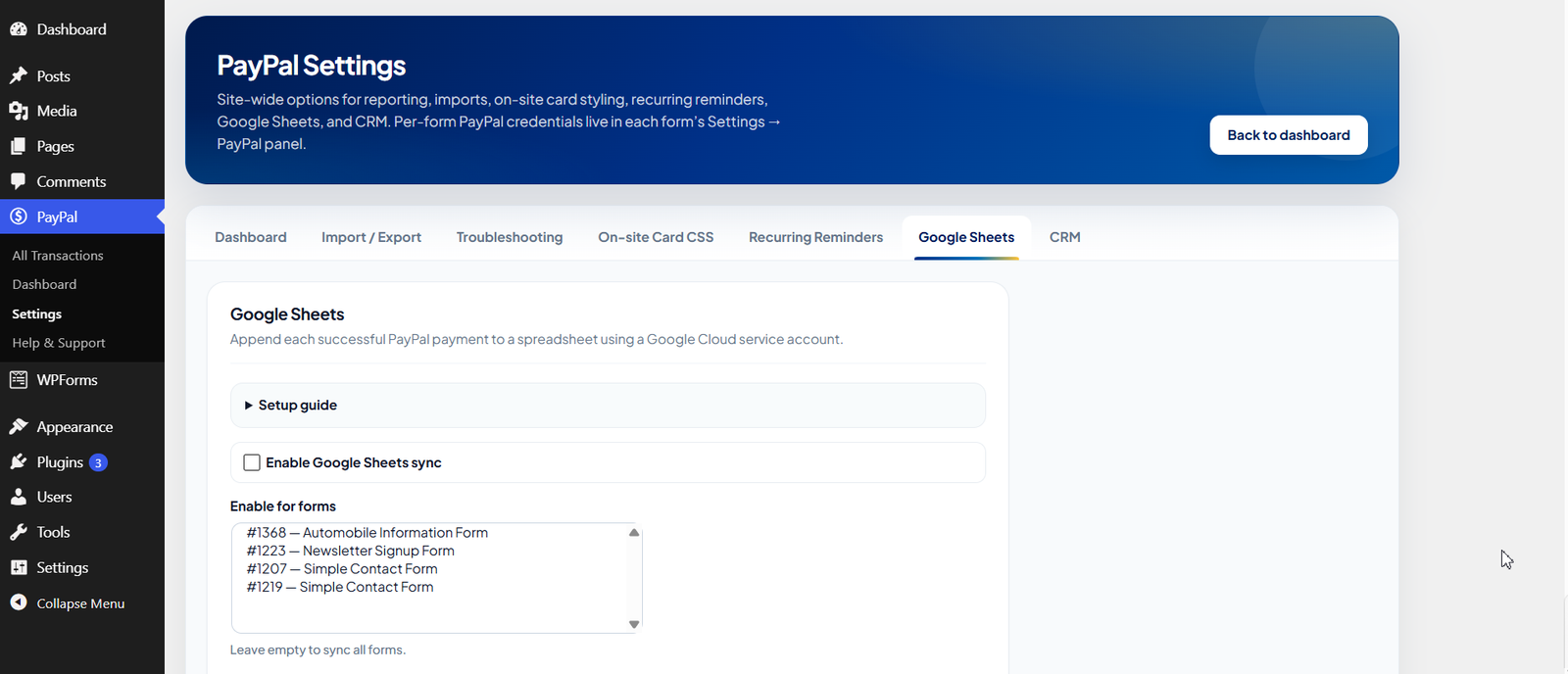Click the 'Leave empty to sync all forms.' hint
The height and width of the screenshot is (674, 1568).
(x=318, y=650)
